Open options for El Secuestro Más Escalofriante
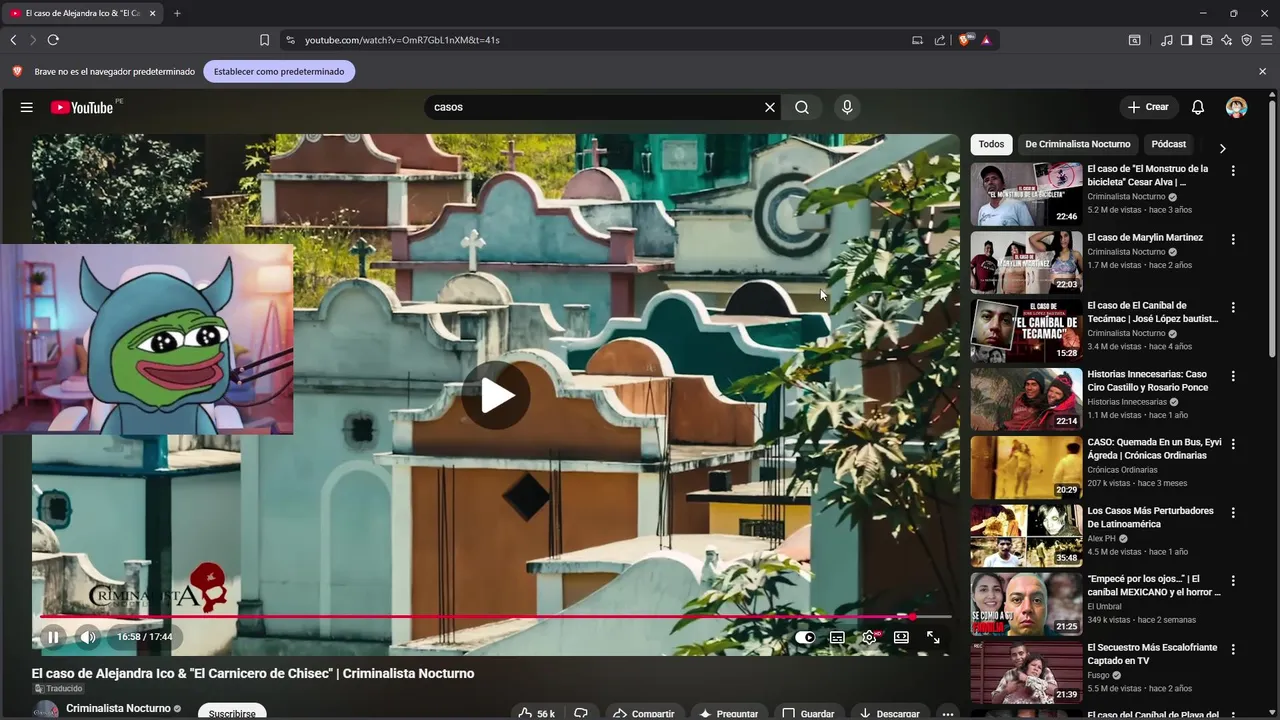The image size is (1280, 720). pos(1233,650)
